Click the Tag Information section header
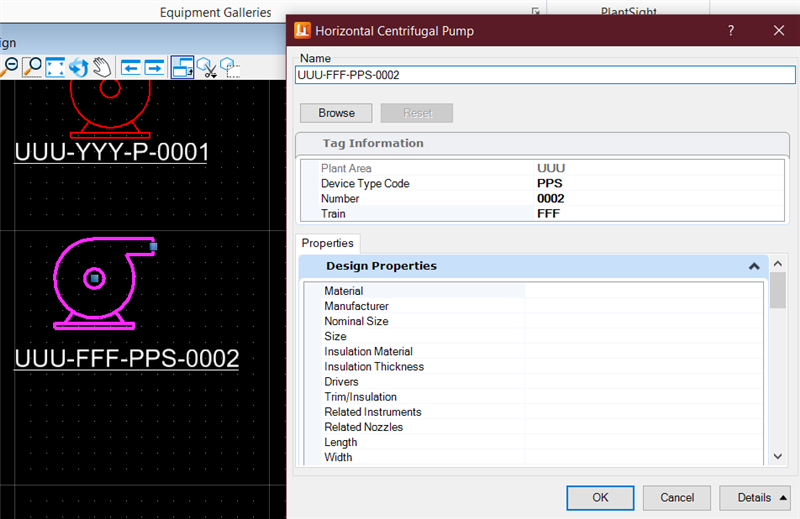Image resolution: width=800 pixels, height=519 pixels. pyautogui.click(x=542, y=143)
